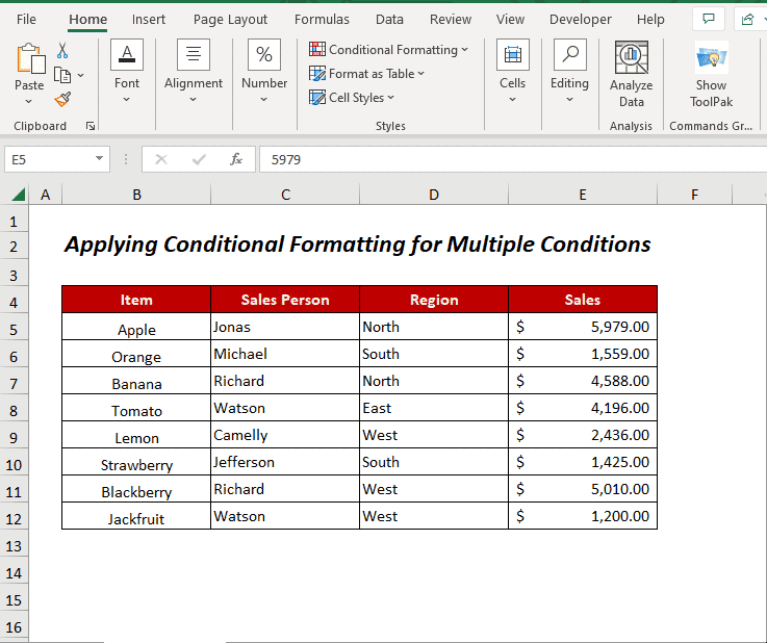
Task: Switch to the Review tab
Action: point(451,19)
